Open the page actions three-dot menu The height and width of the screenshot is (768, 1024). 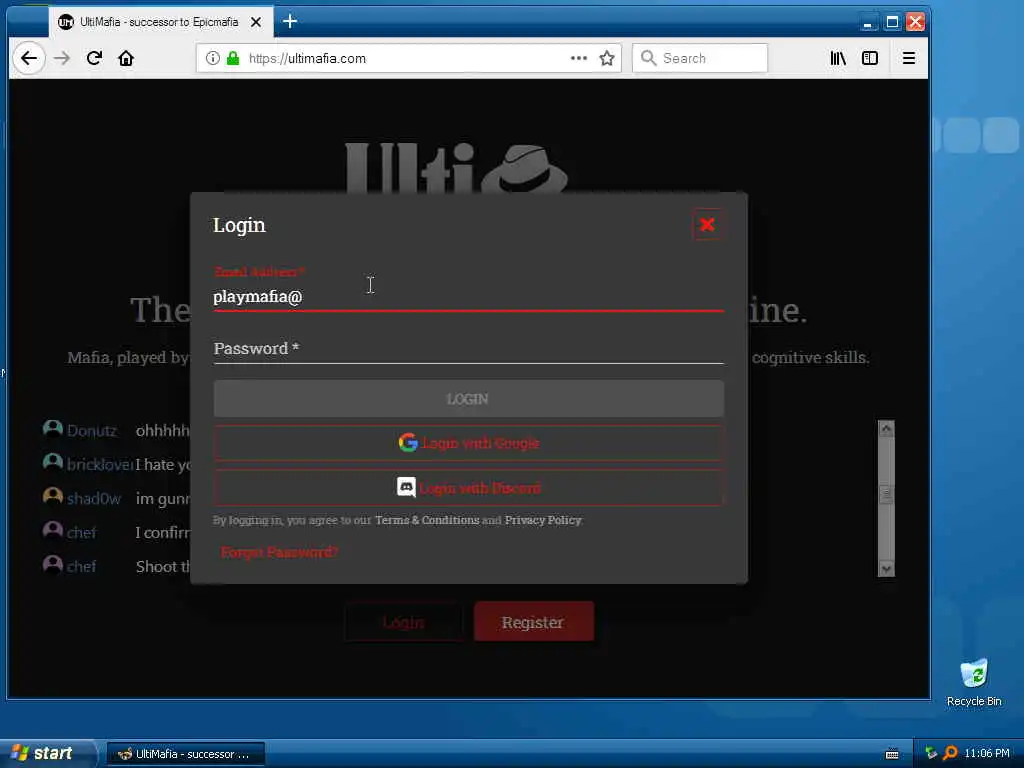(x=579, y=58)
